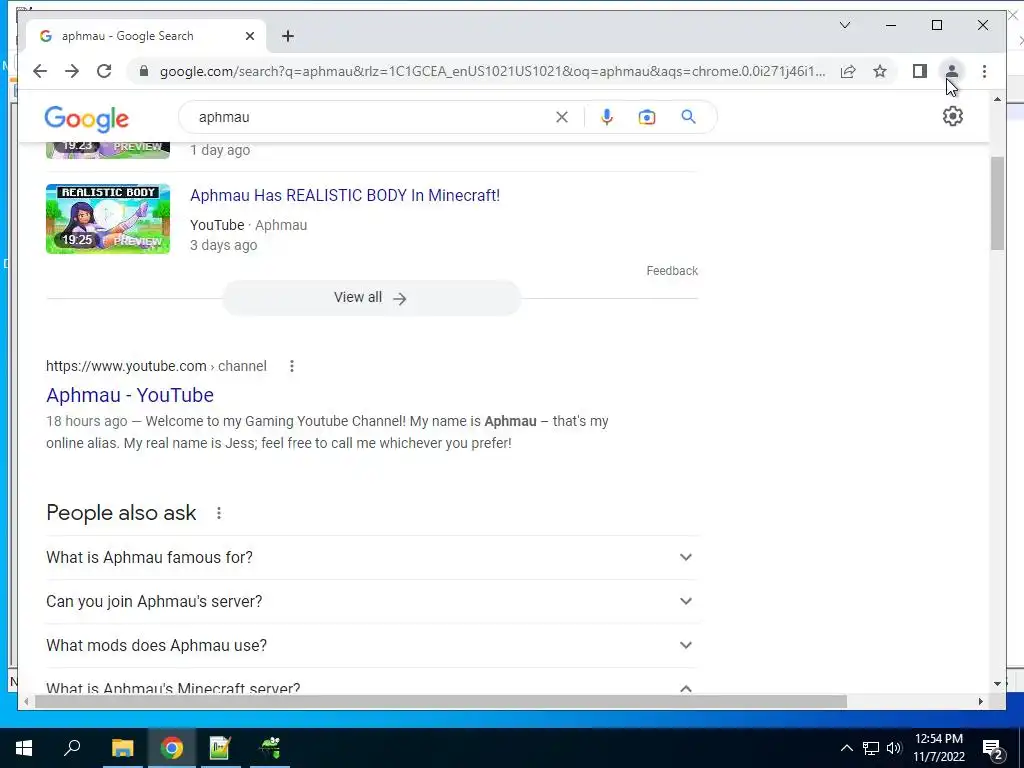
Task: Open the Windows Start menu
Action: point(24,748)
